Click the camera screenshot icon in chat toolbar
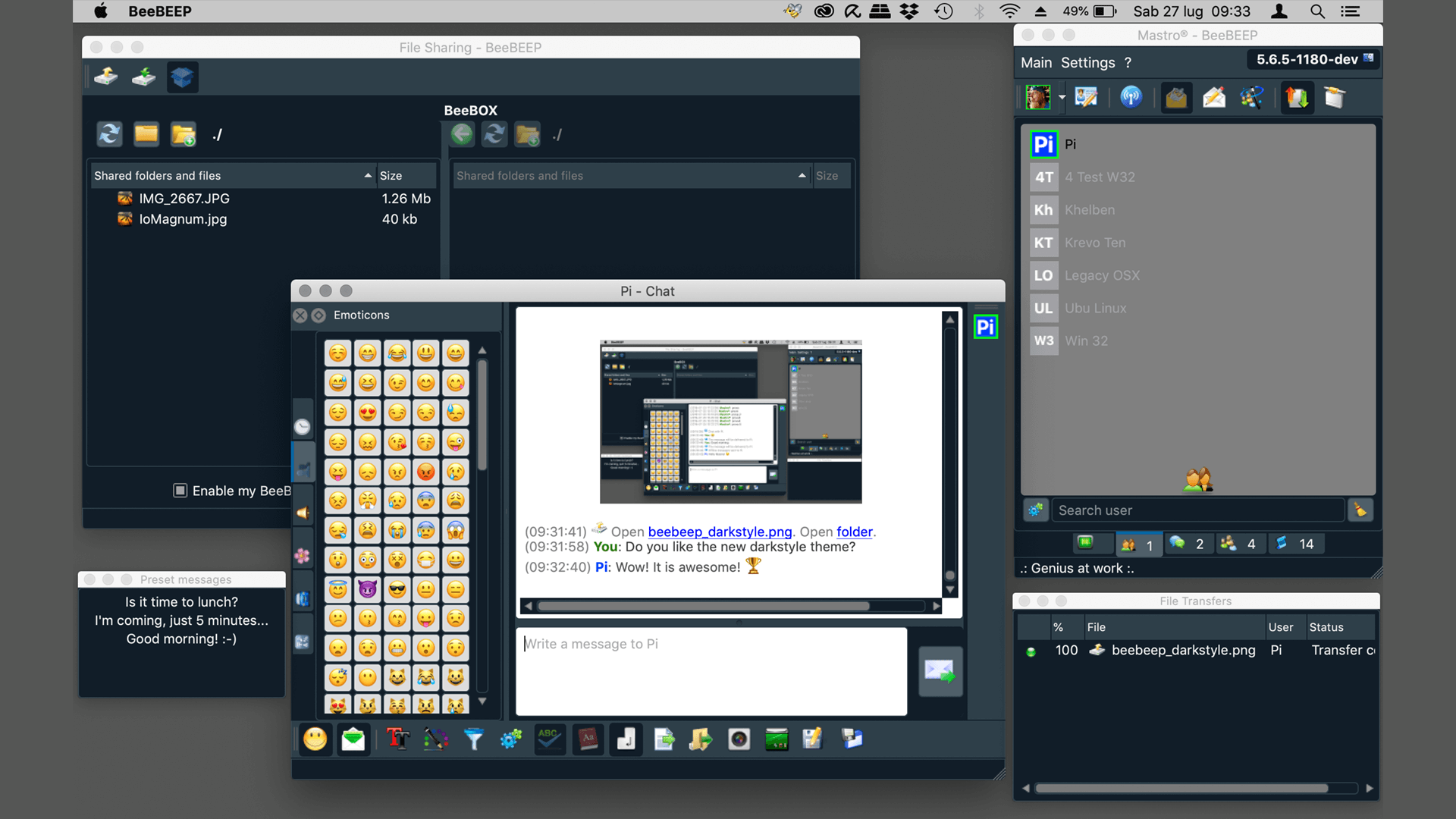 point(739,739)
